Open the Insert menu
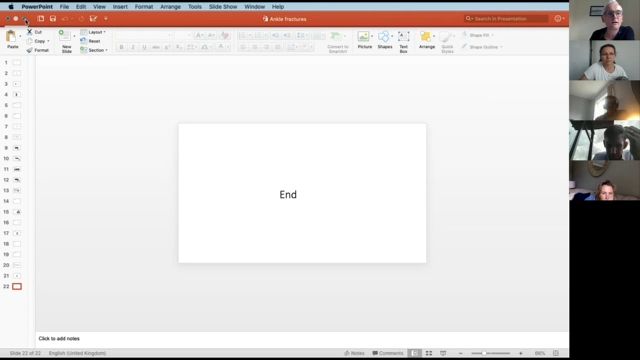This screenshot has height=360, width=640. (x=120, y=7)
